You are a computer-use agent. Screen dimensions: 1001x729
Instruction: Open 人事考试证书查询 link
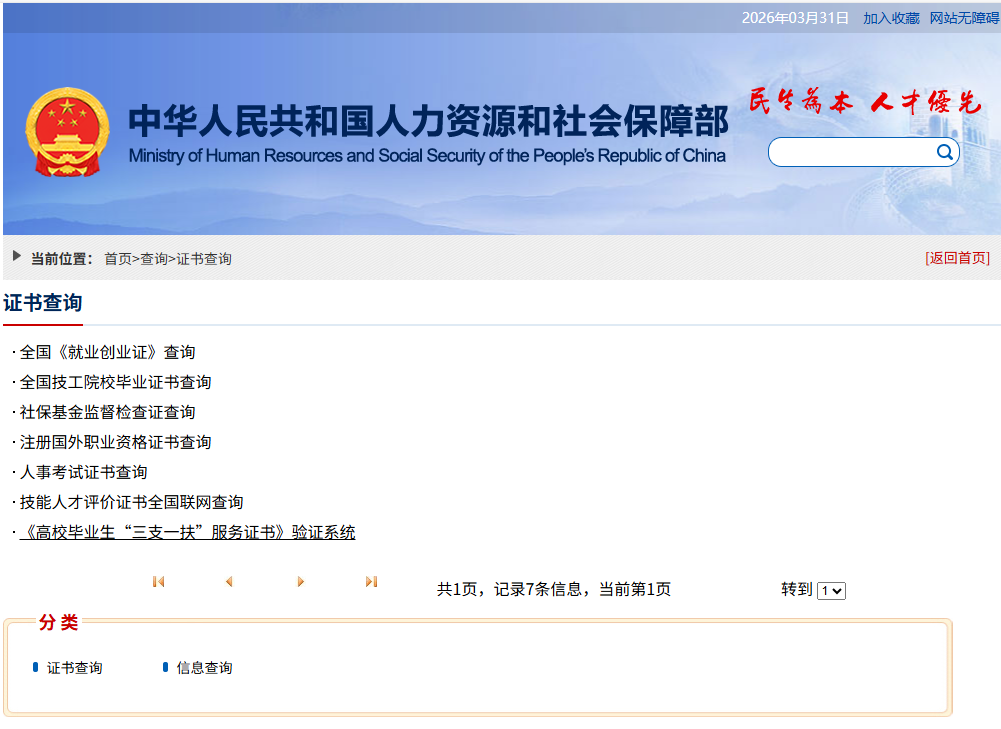point(83,472)
